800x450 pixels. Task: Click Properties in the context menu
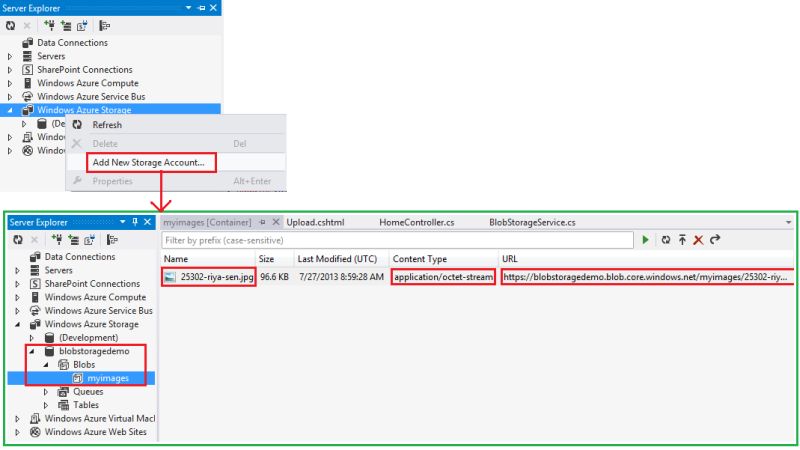176,181
